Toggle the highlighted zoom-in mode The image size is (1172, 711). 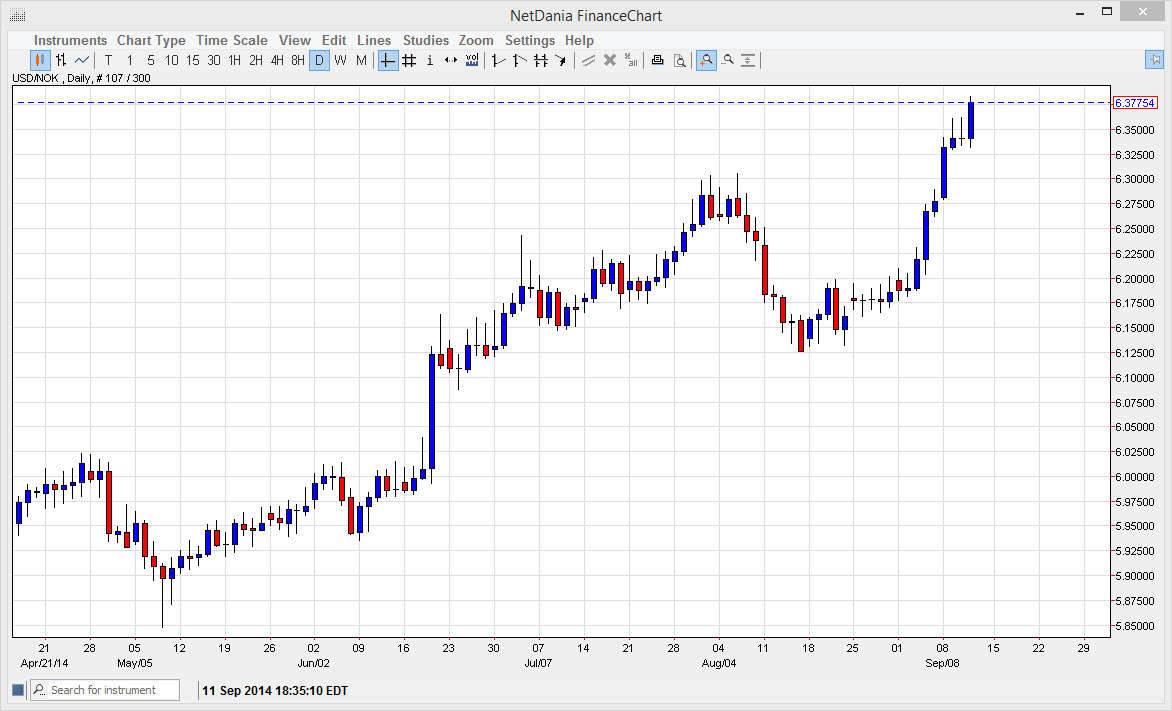(706, 60)
